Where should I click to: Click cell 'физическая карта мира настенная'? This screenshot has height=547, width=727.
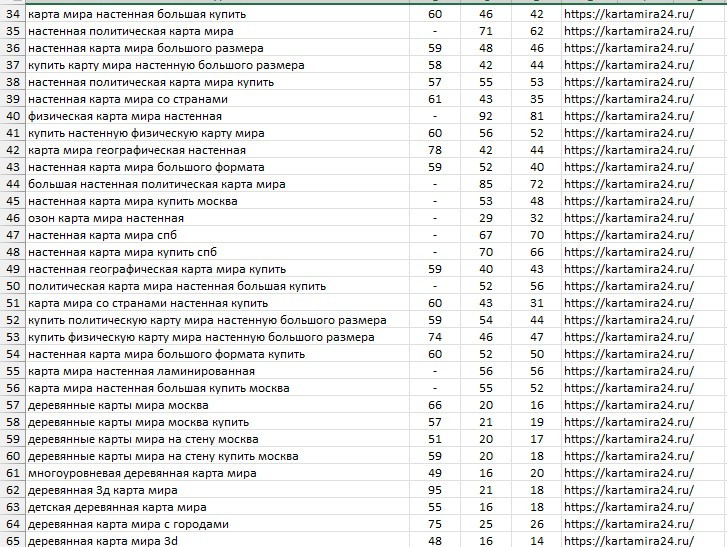pos(217,116)
